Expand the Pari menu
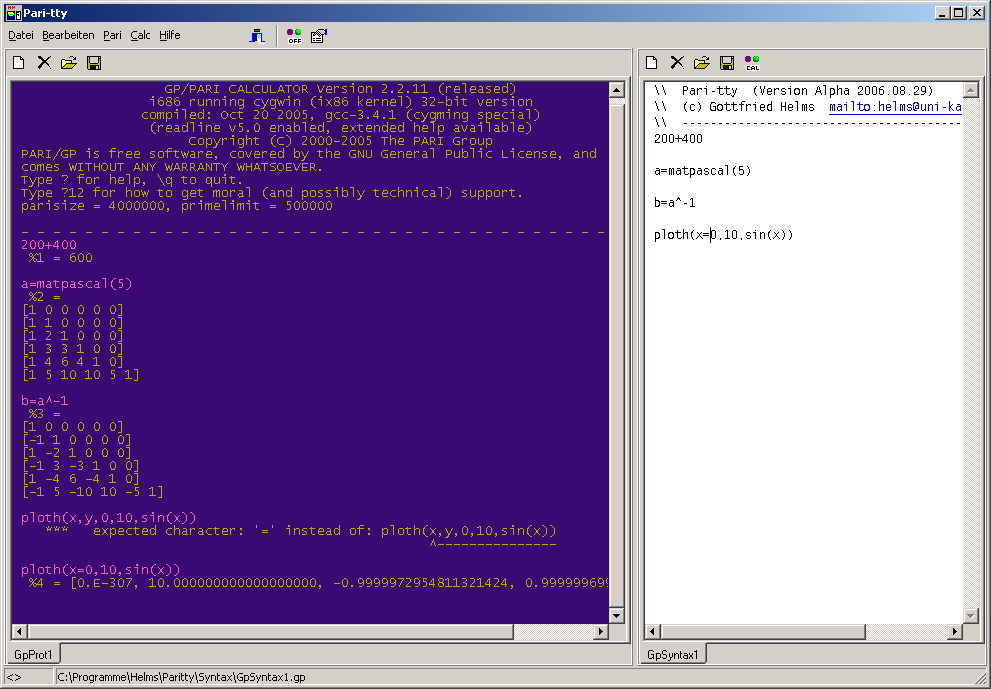Screen dimensions: 991x689 112,35
